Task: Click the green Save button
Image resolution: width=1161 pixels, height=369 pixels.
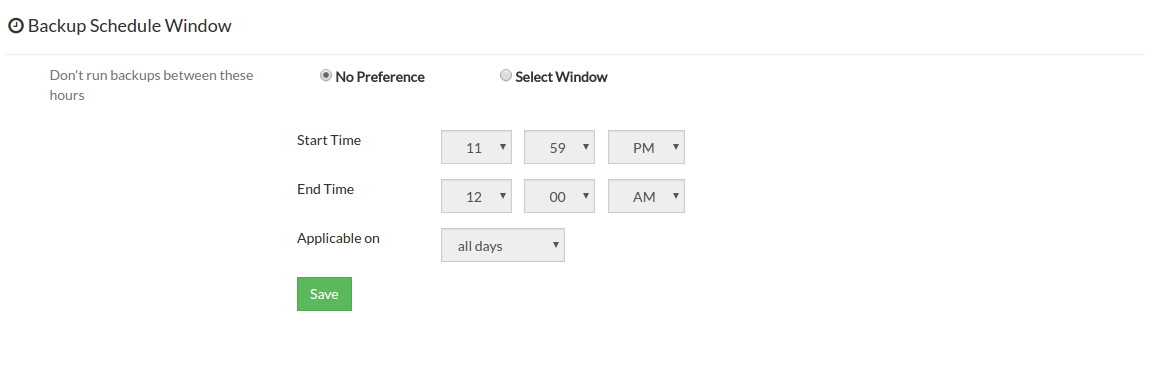Action: tap(324, 294)
